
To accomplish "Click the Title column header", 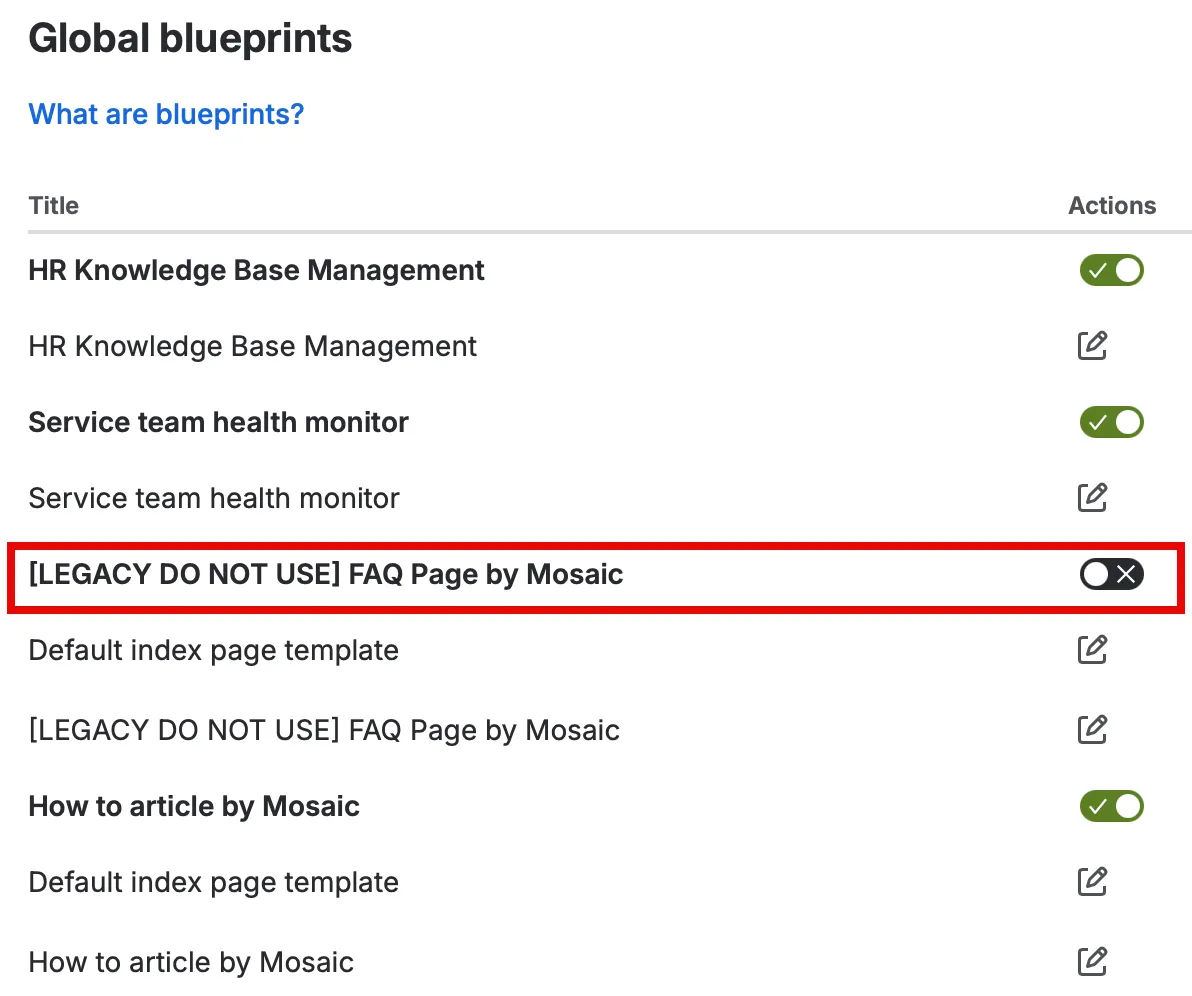I will pyautogui.click(x=53, y=205).
